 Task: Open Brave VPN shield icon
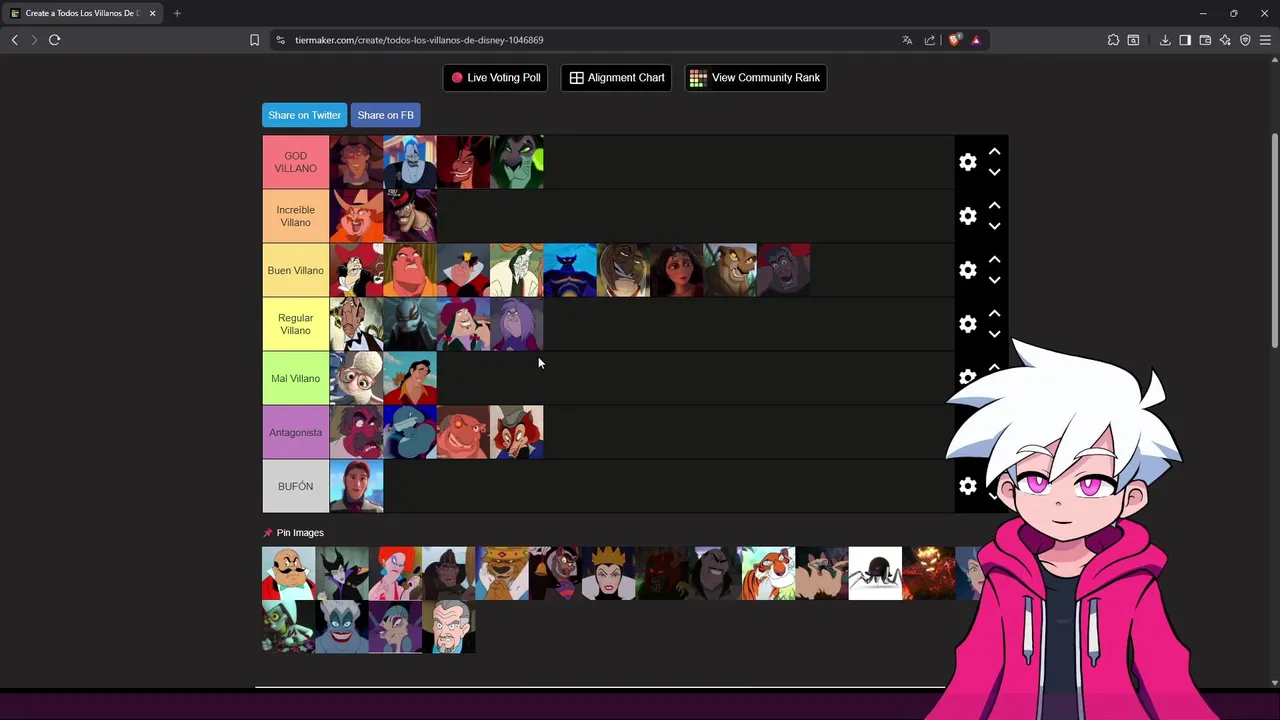point(1245,40)
